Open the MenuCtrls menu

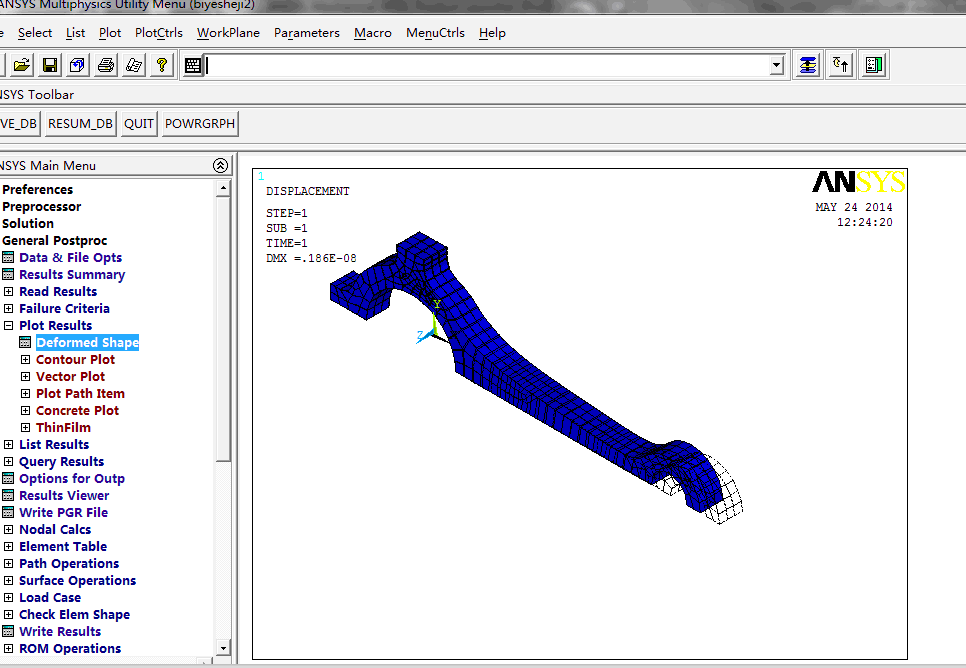click(x=435, y=33)
